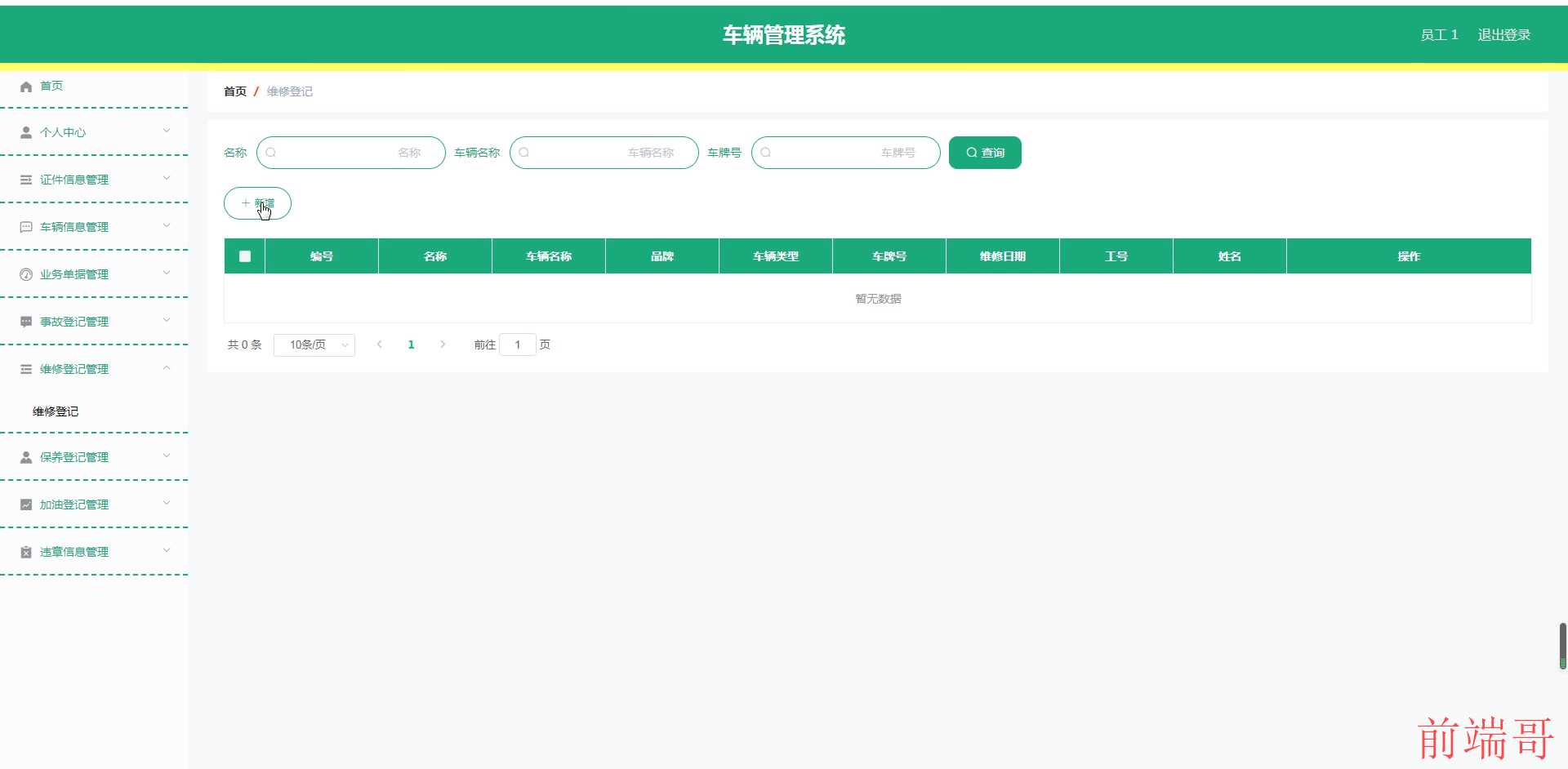Expand the 车辆信息管理 menu chevron
1568x769 pixels.
tap(167, 225)
